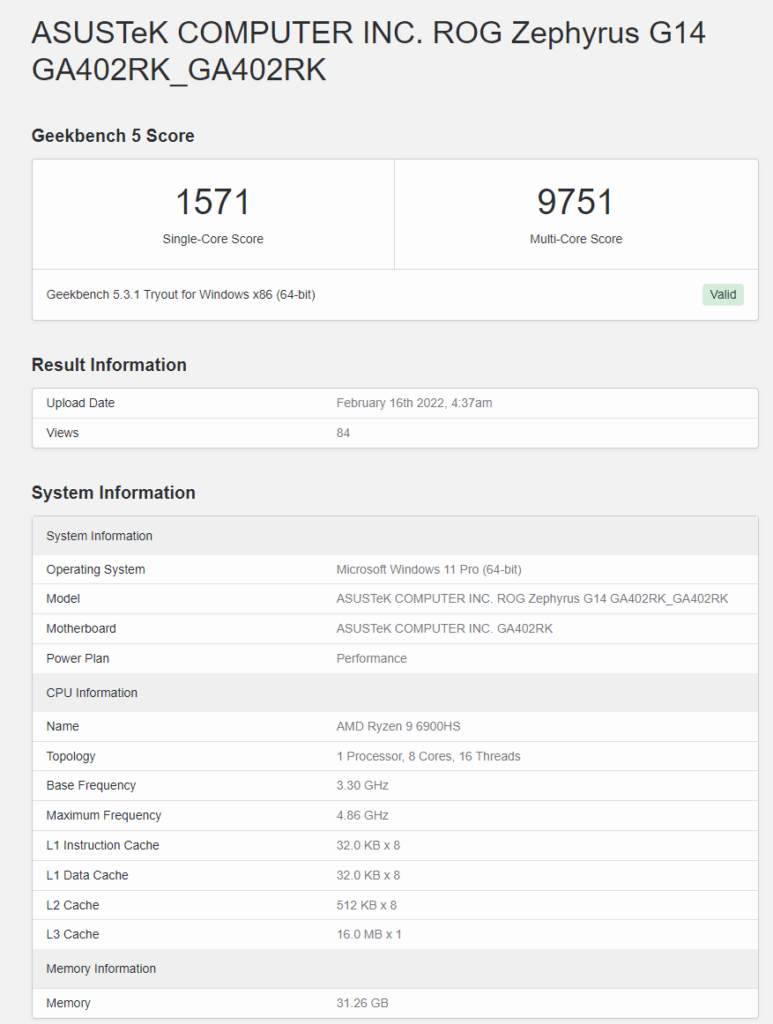Screen dimensions: 773x1024
Task: Click the Multi-Core Score label
Action: tap(576, 239)
